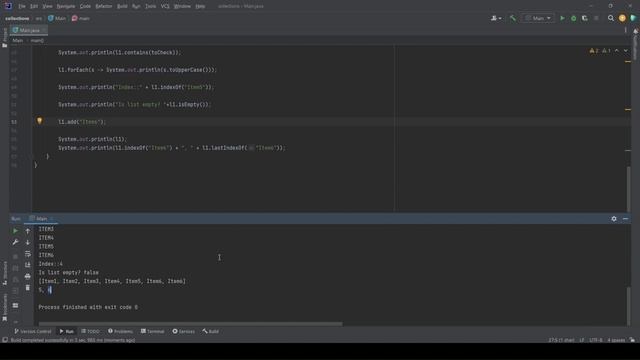Viewport: 640px width, 360px height.
Task: Open the Help menu
Action: 200,6
